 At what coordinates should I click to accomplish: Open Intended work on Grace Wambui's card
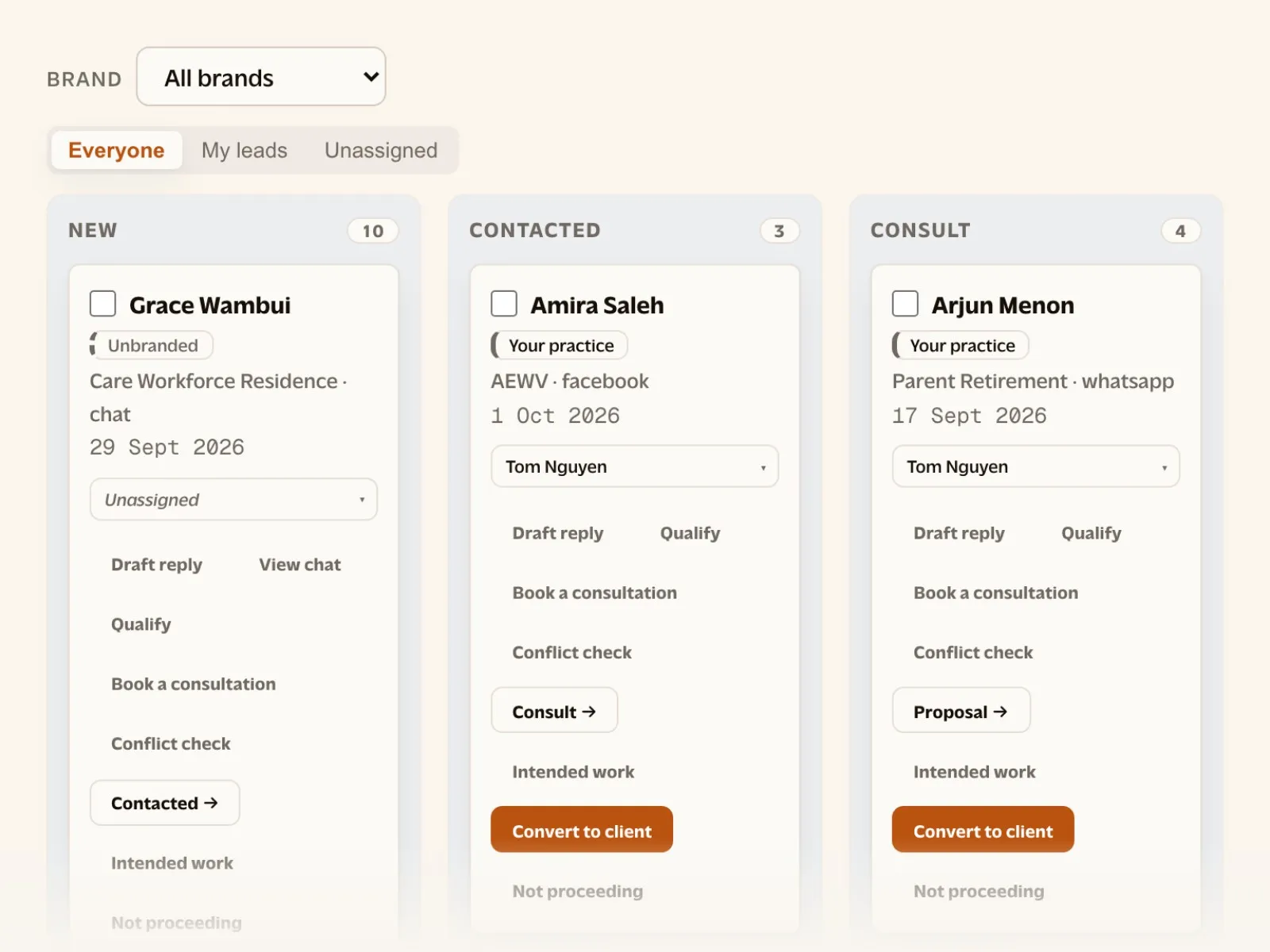click(x=172, y=863)
